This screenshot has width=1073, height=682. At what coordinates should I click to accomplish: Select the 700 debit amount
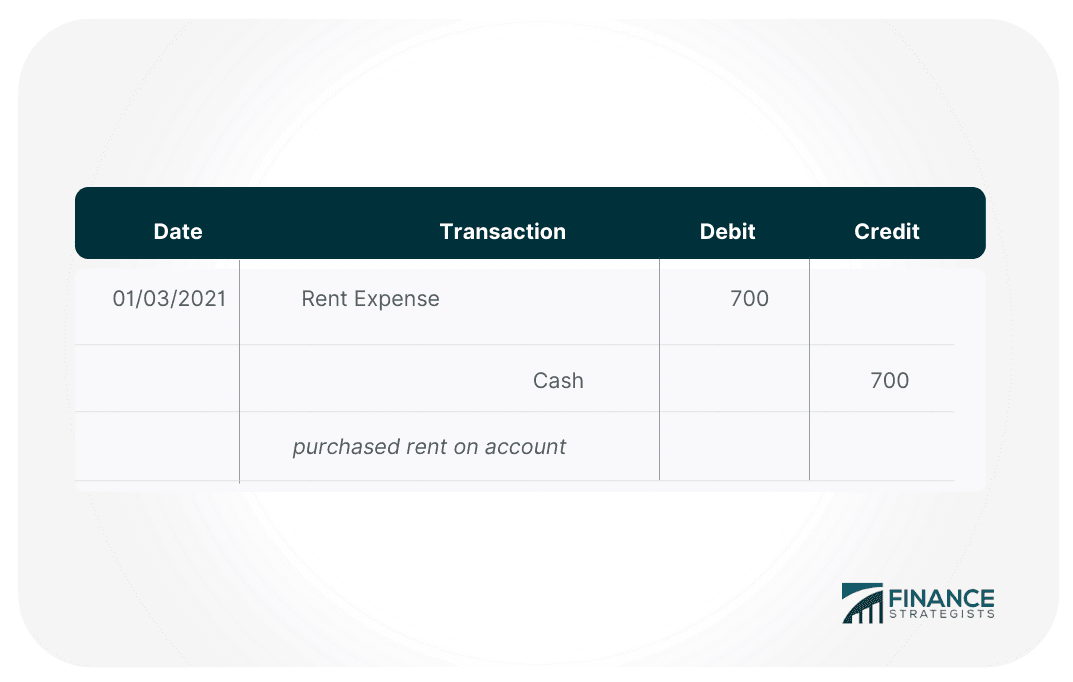[x=749, y=299]
